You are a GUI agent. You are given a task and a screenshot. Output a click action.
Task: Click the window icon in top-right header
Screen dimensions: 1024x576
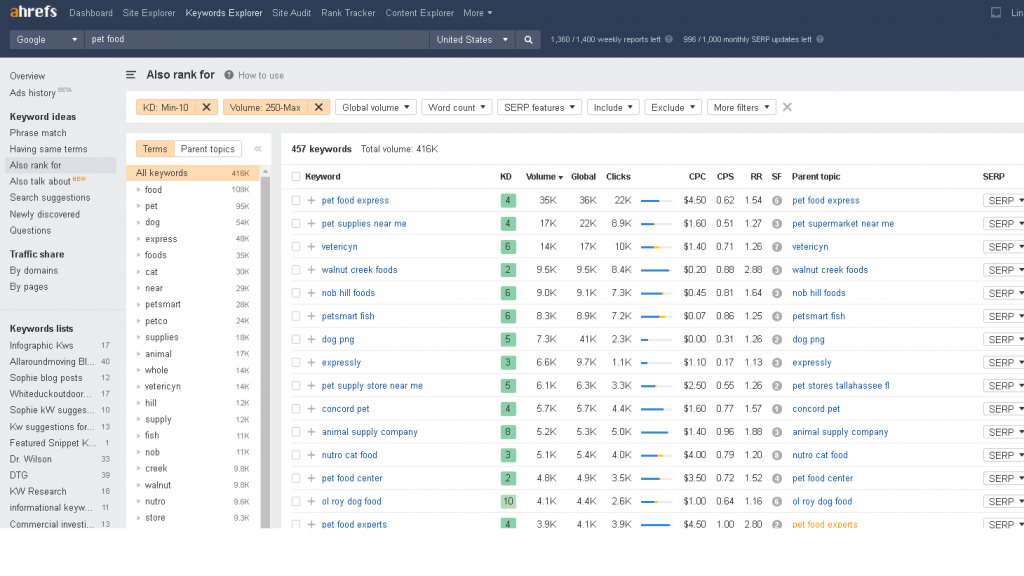coord(995,12)
